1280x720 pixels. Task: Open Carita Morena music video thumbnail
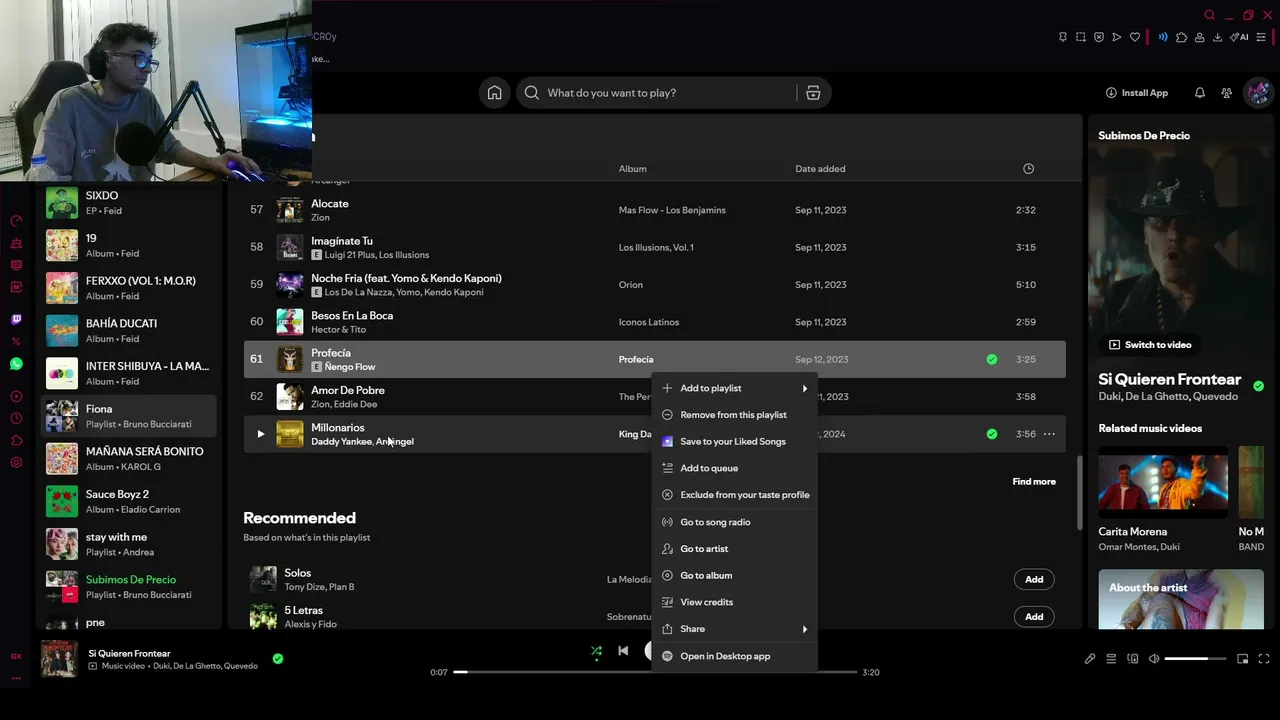pos(1163,482)
